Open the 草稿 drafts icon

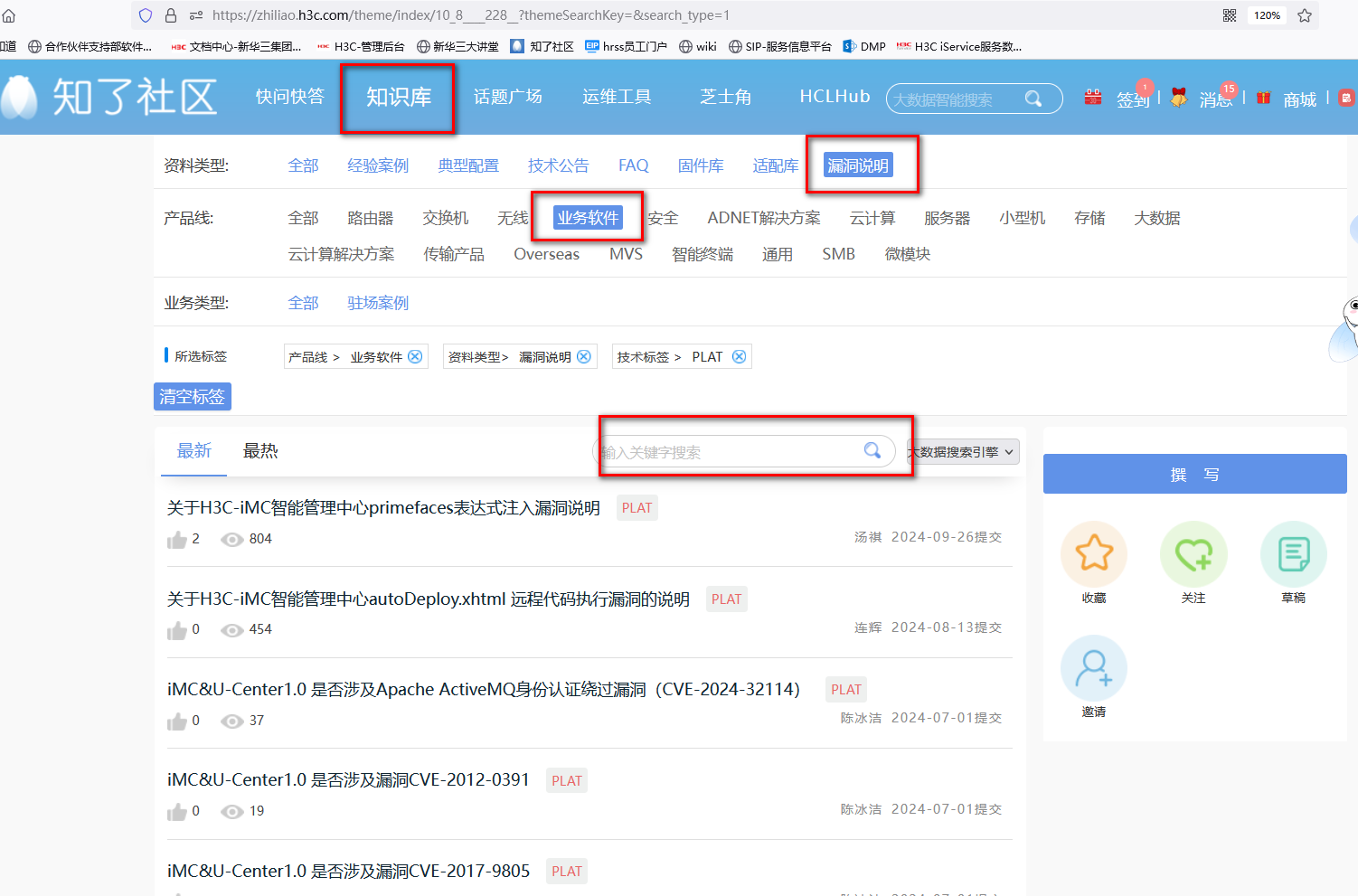(1294, 553)
